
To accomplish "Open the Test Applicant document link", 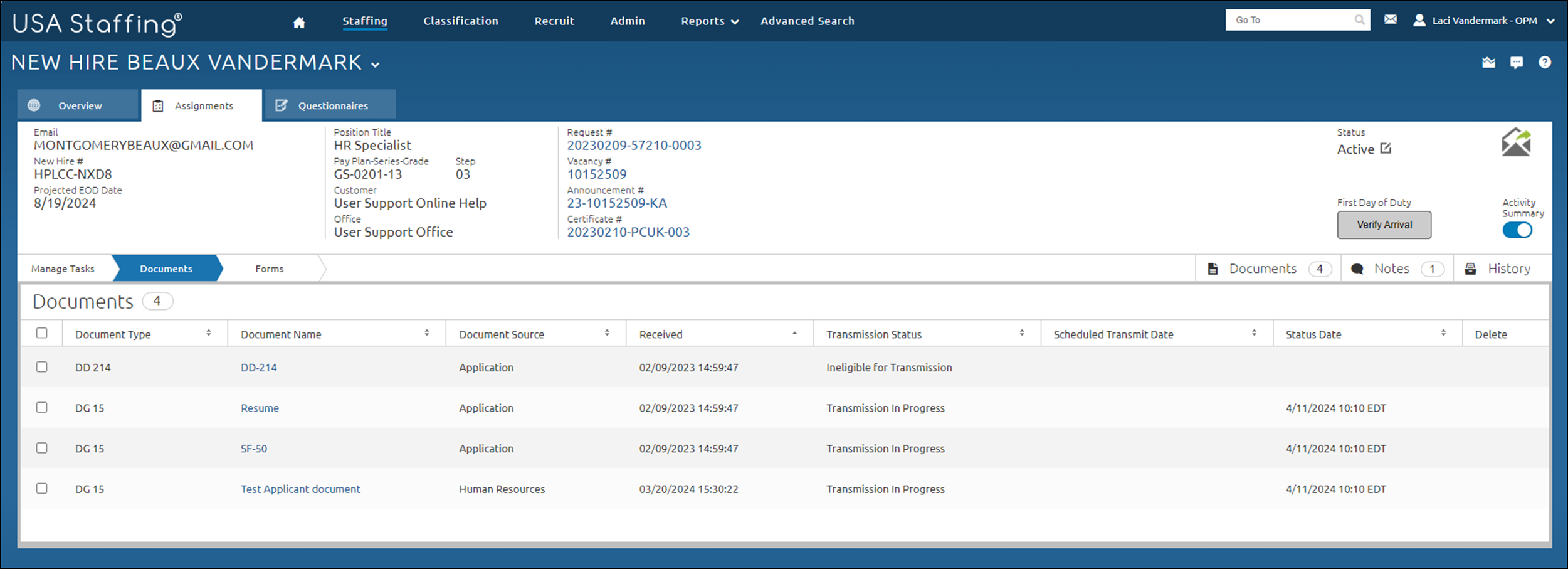I will 300,489.
